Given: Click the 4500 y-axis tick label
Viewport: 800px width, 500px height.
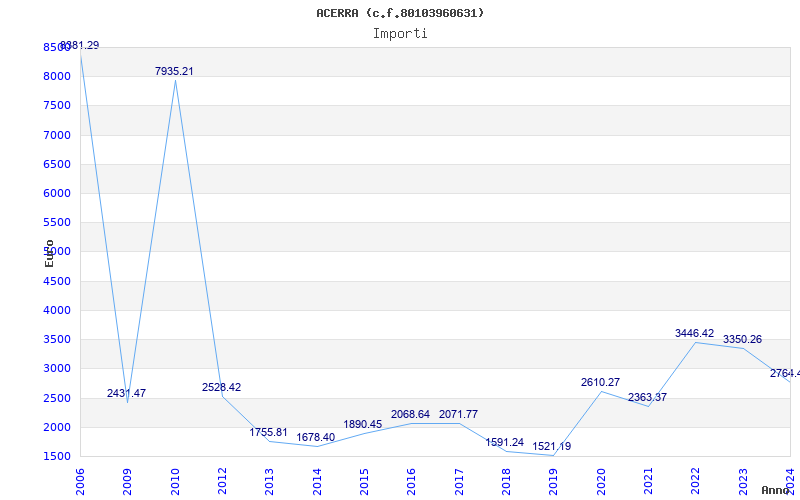Looking at the screenshot, I should 57,281.
